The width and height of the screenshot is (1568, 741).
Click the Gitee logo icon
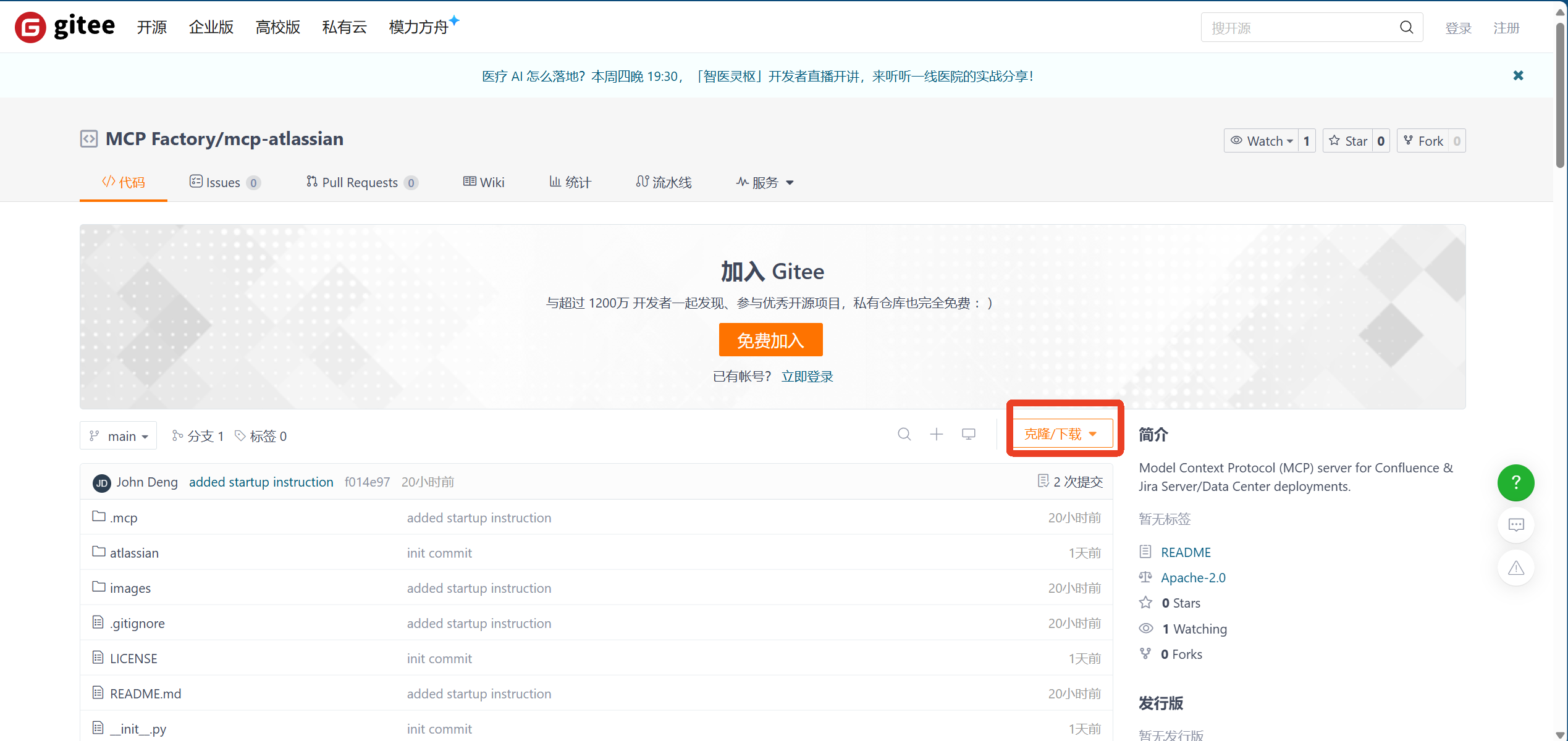(30, 27)
